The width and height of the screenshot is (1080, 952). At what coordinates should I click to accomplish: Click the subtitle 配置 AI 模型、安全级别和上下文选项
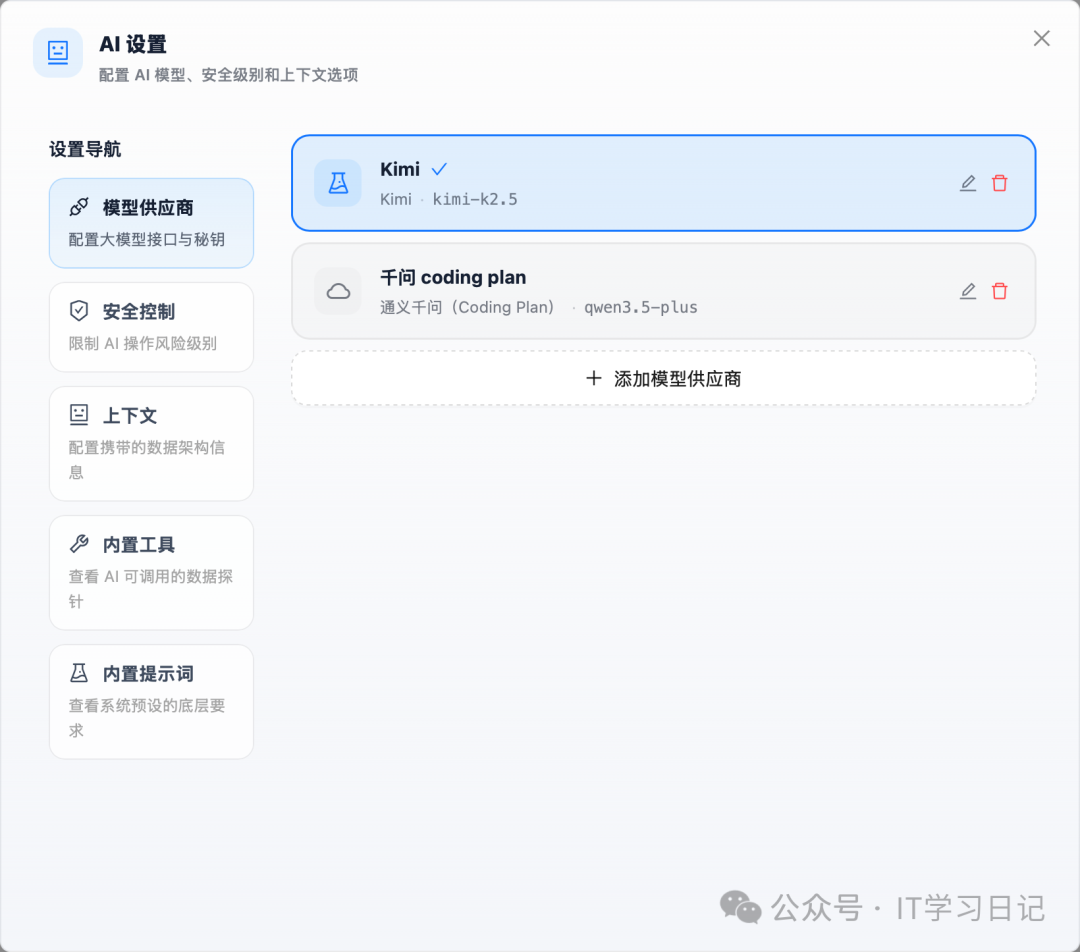(228, 75)
